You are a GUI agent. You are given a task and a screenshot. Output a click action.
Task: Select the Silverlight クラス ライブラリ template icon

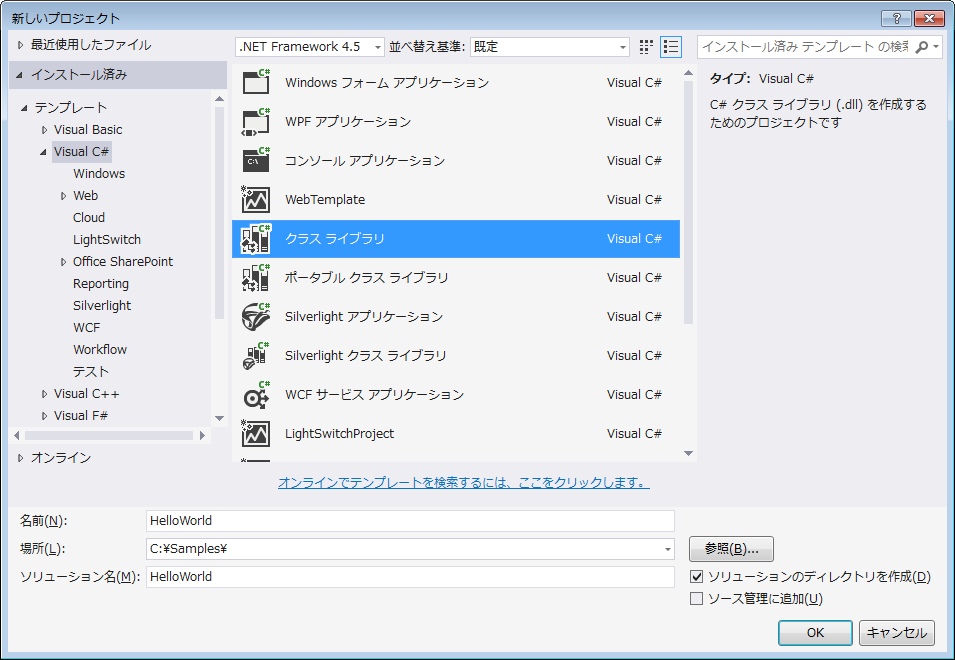(256, 355)
